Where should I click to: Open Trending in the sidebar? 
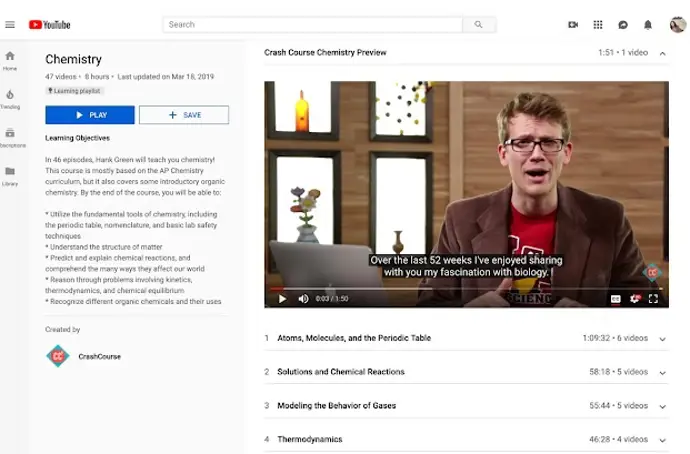10,99
